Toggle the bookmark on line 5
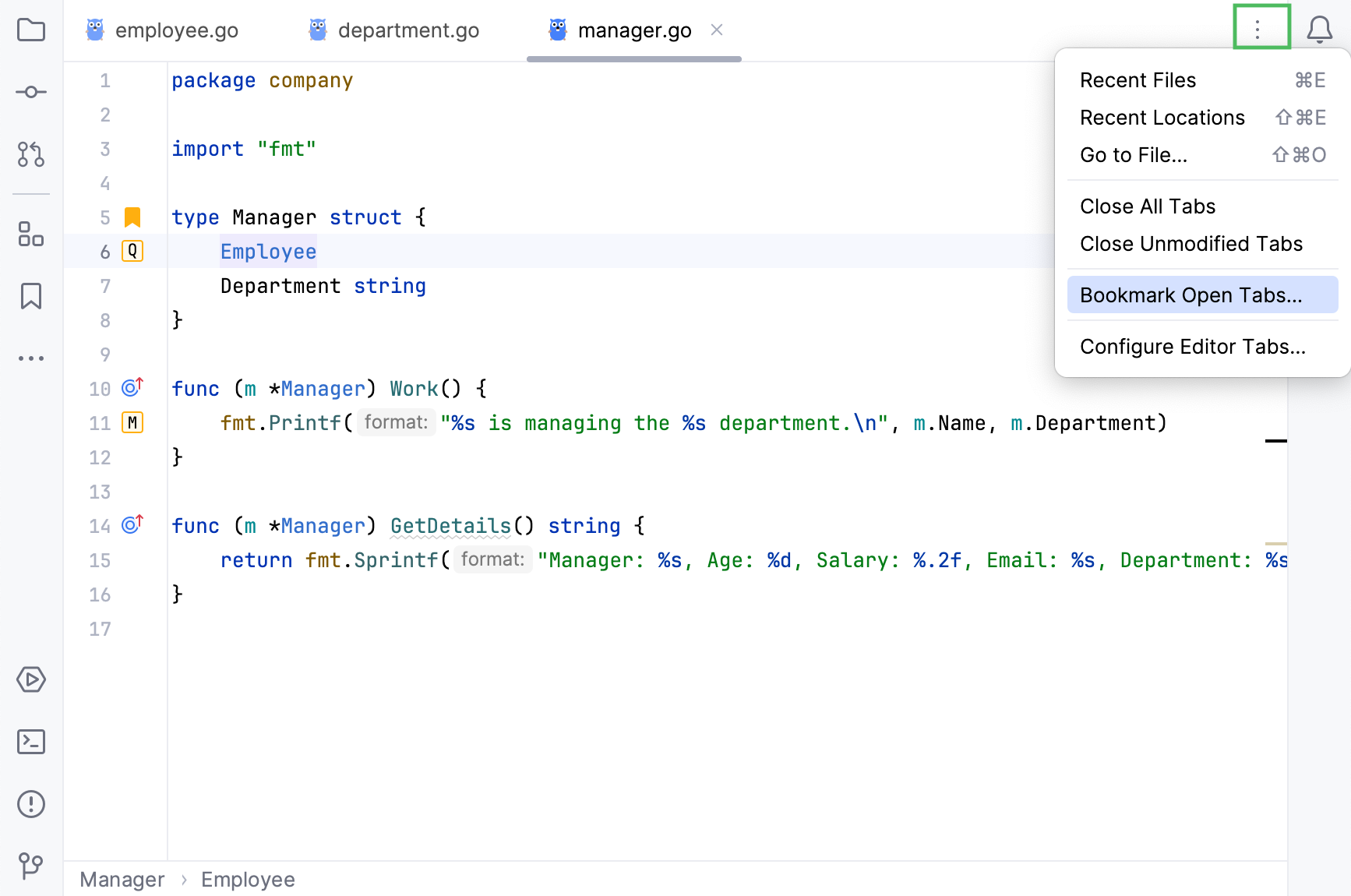Screen dimensions: 1351x896 tap(131, 217)
